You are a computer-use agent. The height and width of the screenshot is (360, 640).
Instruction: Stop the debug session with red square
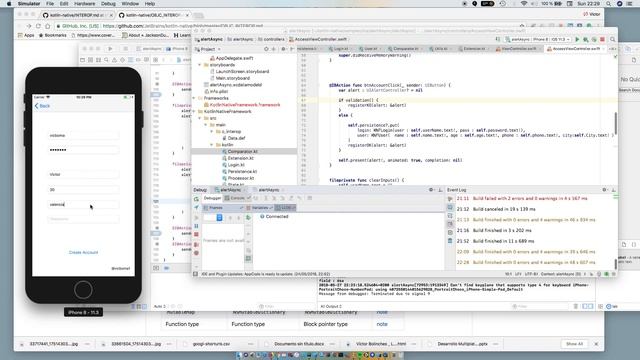pyautogui.click(x=196, y=235)
